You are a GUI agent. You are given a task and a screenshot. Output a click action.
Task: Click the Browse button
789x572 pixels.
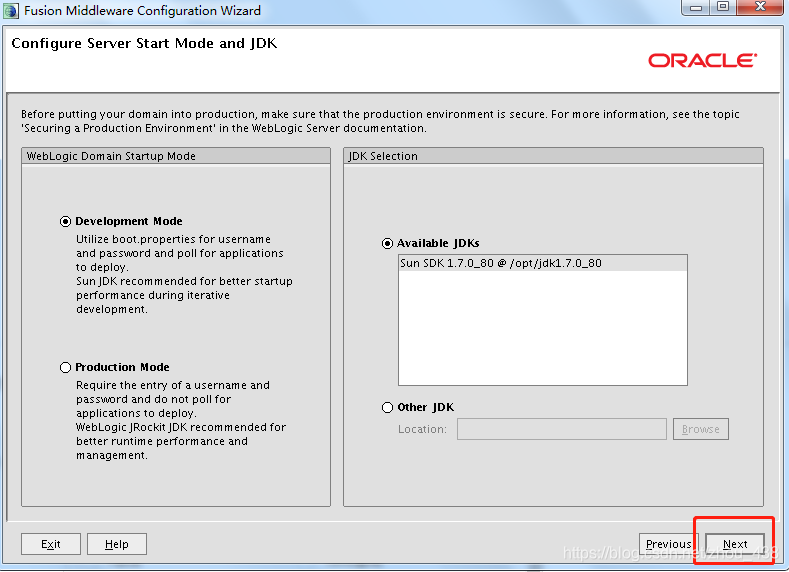(x=700, y=429)
